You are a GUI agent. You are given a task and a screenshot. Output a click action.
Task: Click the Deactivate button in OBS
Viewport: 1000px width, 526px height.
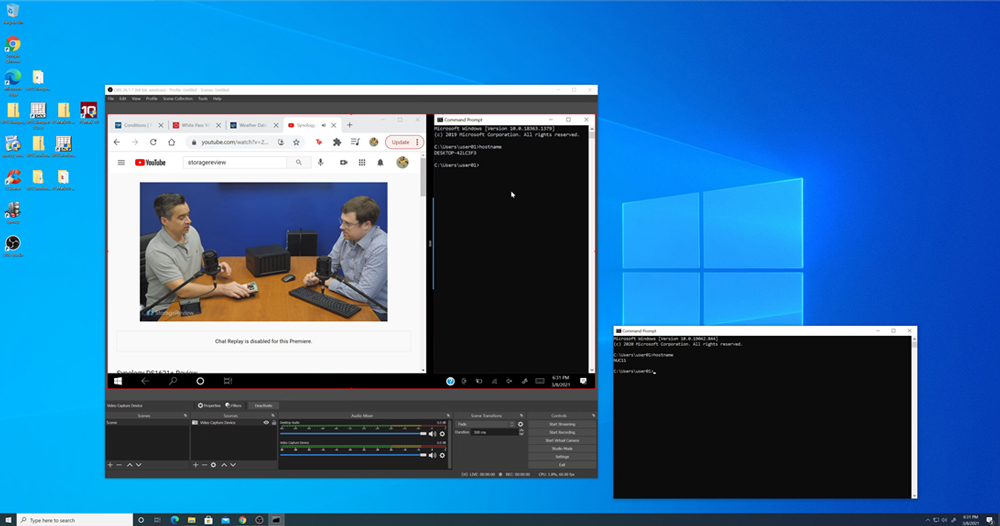(263, 405)
